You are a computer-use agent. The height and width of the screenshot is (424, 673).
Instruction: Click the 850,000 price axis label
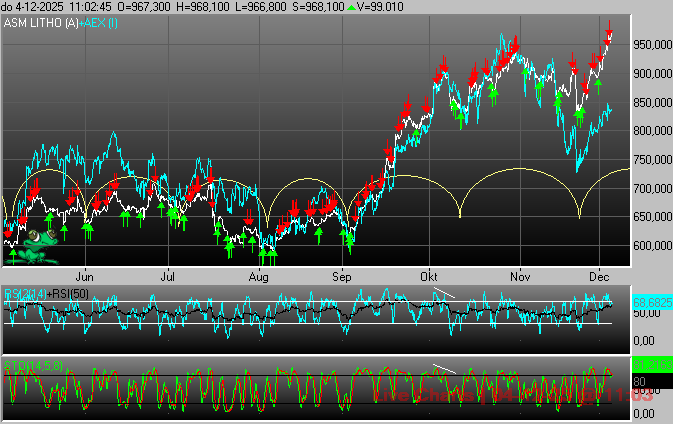click(653, 103)
